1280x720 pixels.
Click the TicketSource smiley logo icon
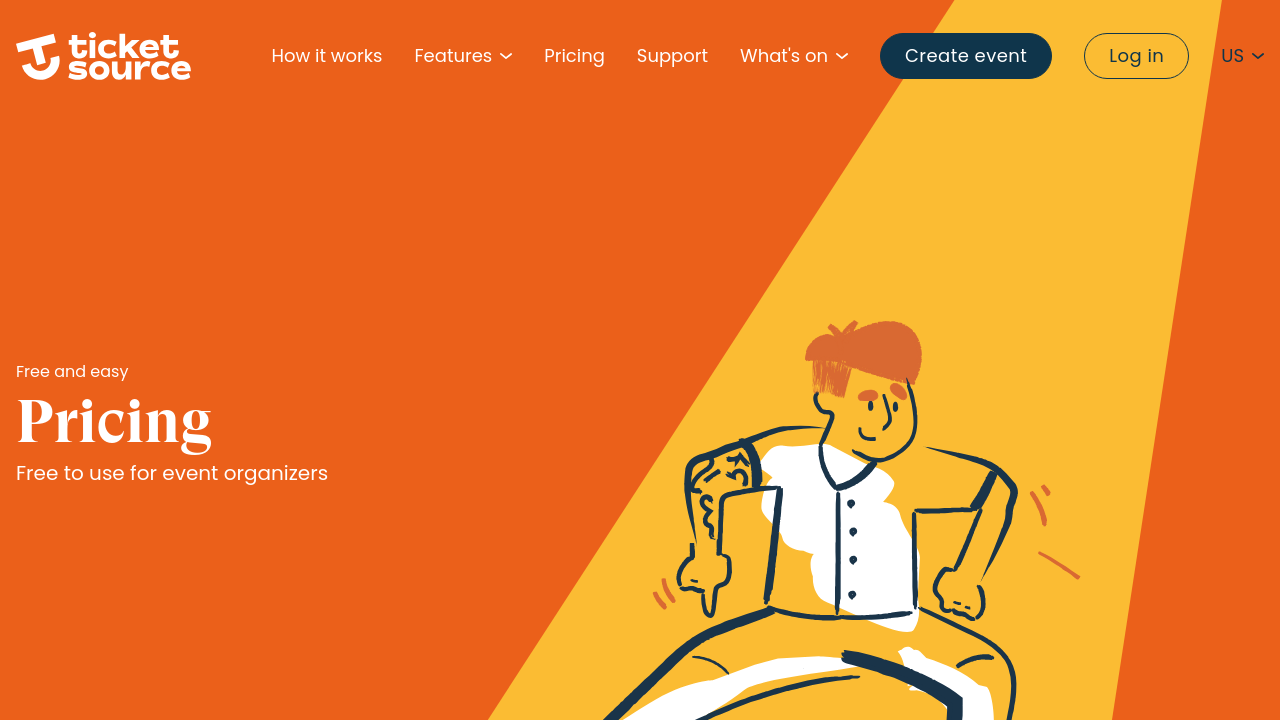(x=38, y=57)
